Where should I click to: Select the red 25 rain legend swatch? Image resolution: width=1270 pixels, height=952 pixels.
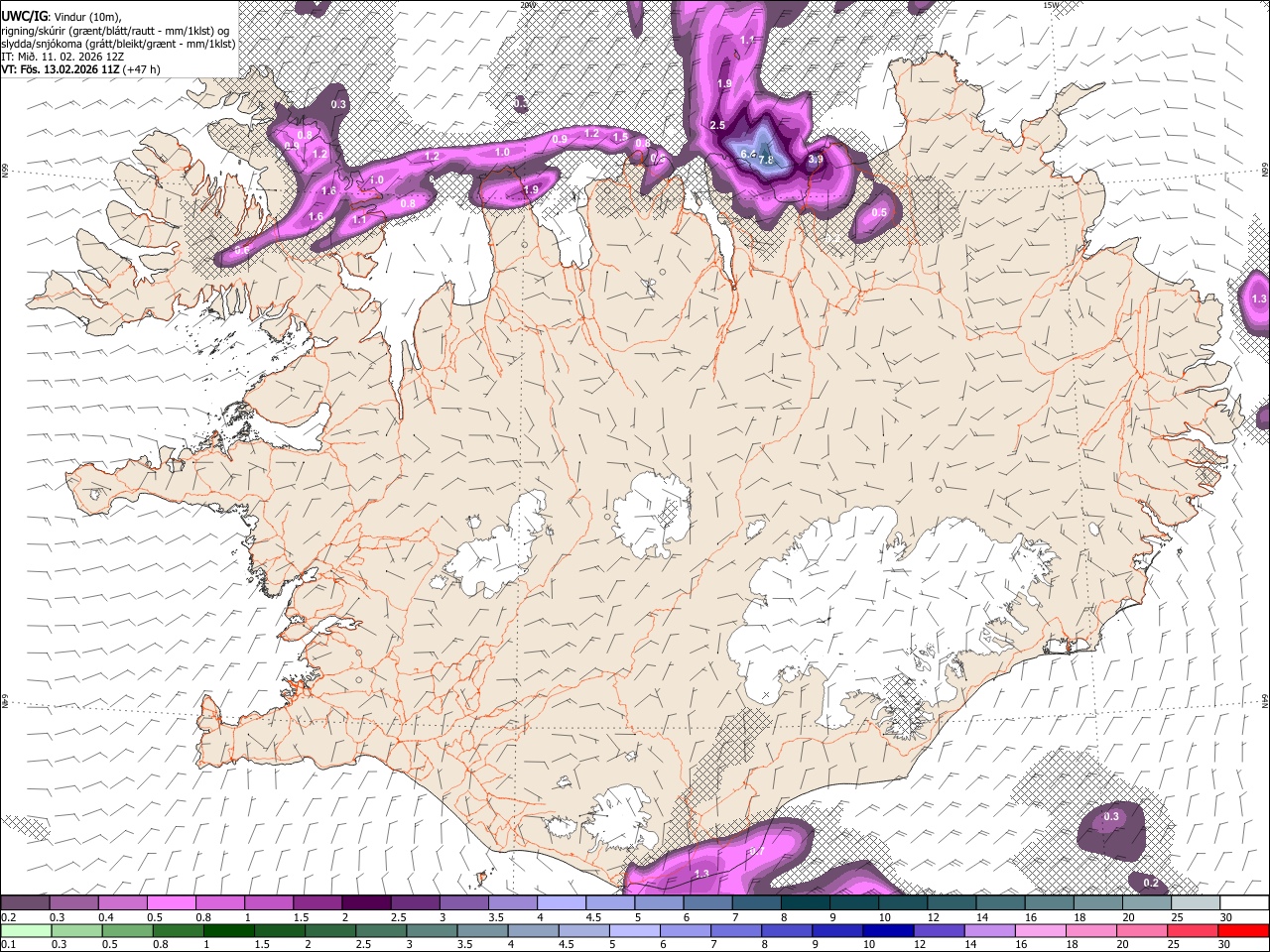point(1194,930)
